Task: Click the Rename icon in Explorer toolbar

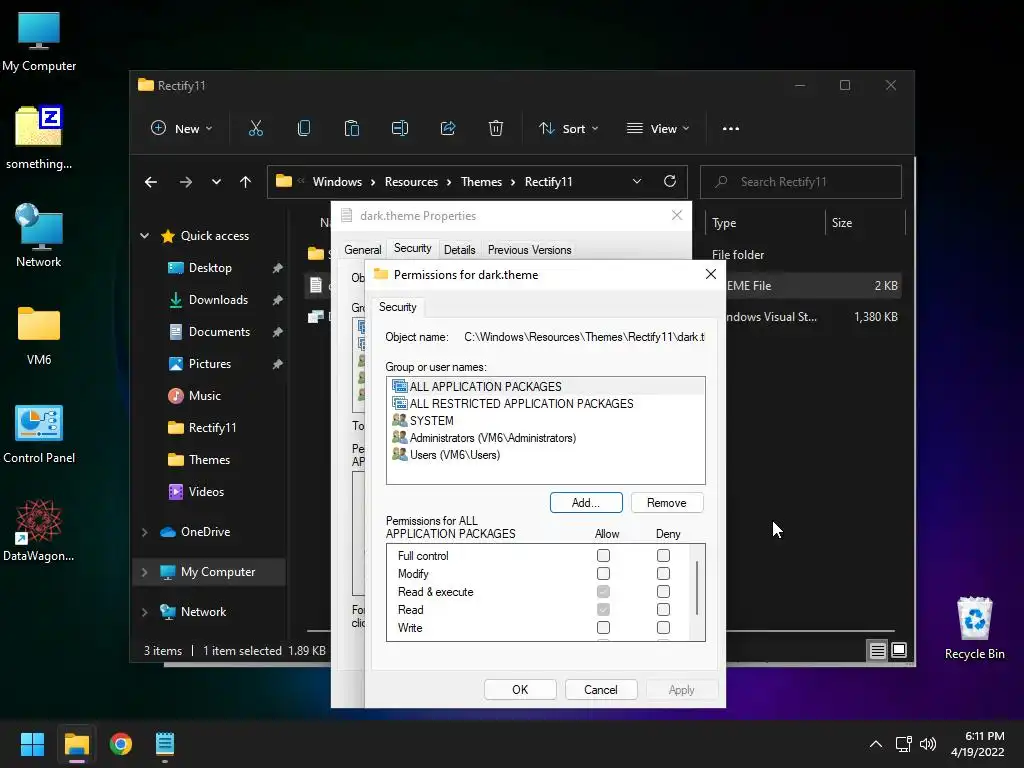Action: click(400, 129)
